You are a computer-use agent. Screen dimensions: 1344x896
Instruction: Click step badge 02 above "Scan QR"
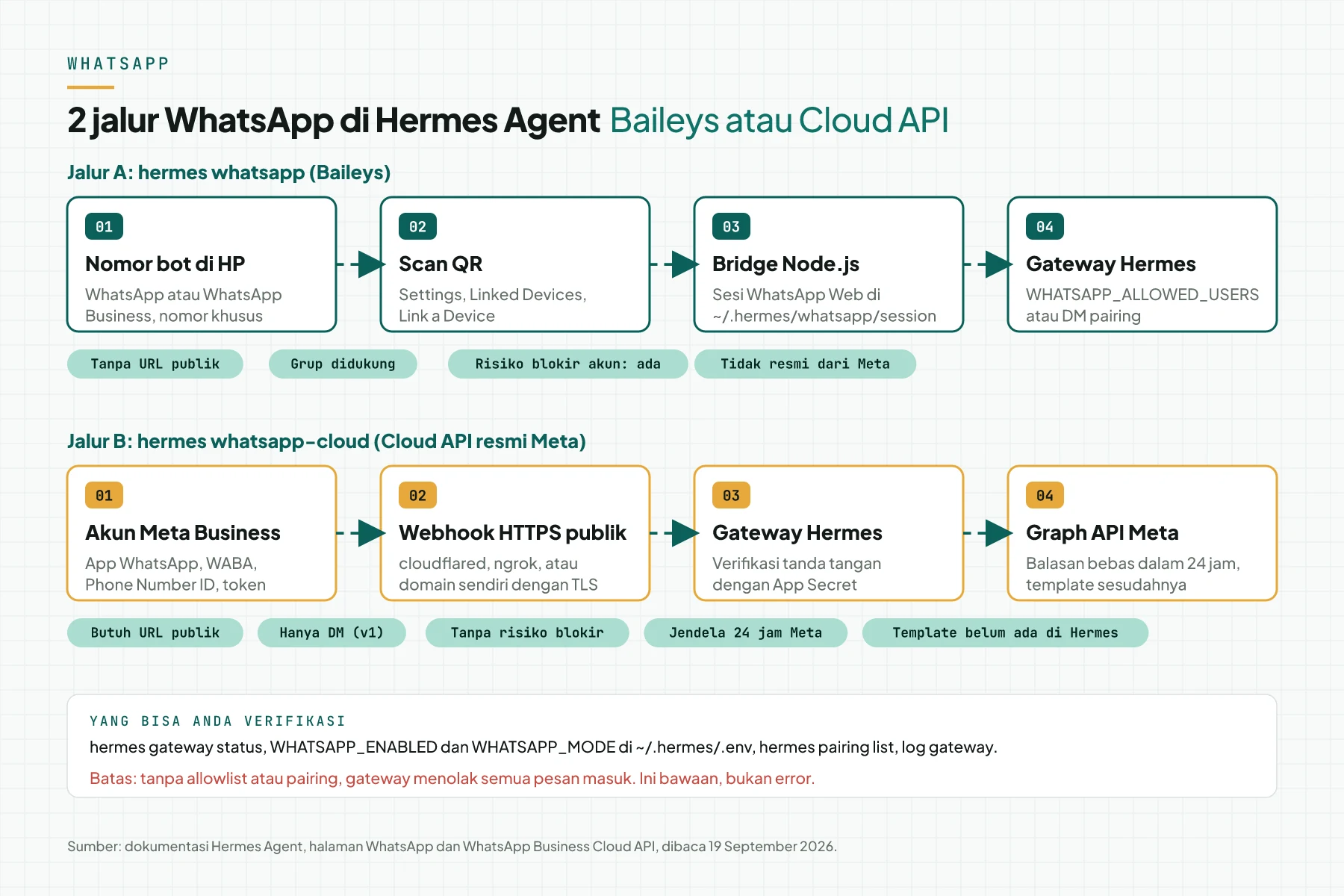[x=417, y=226]
